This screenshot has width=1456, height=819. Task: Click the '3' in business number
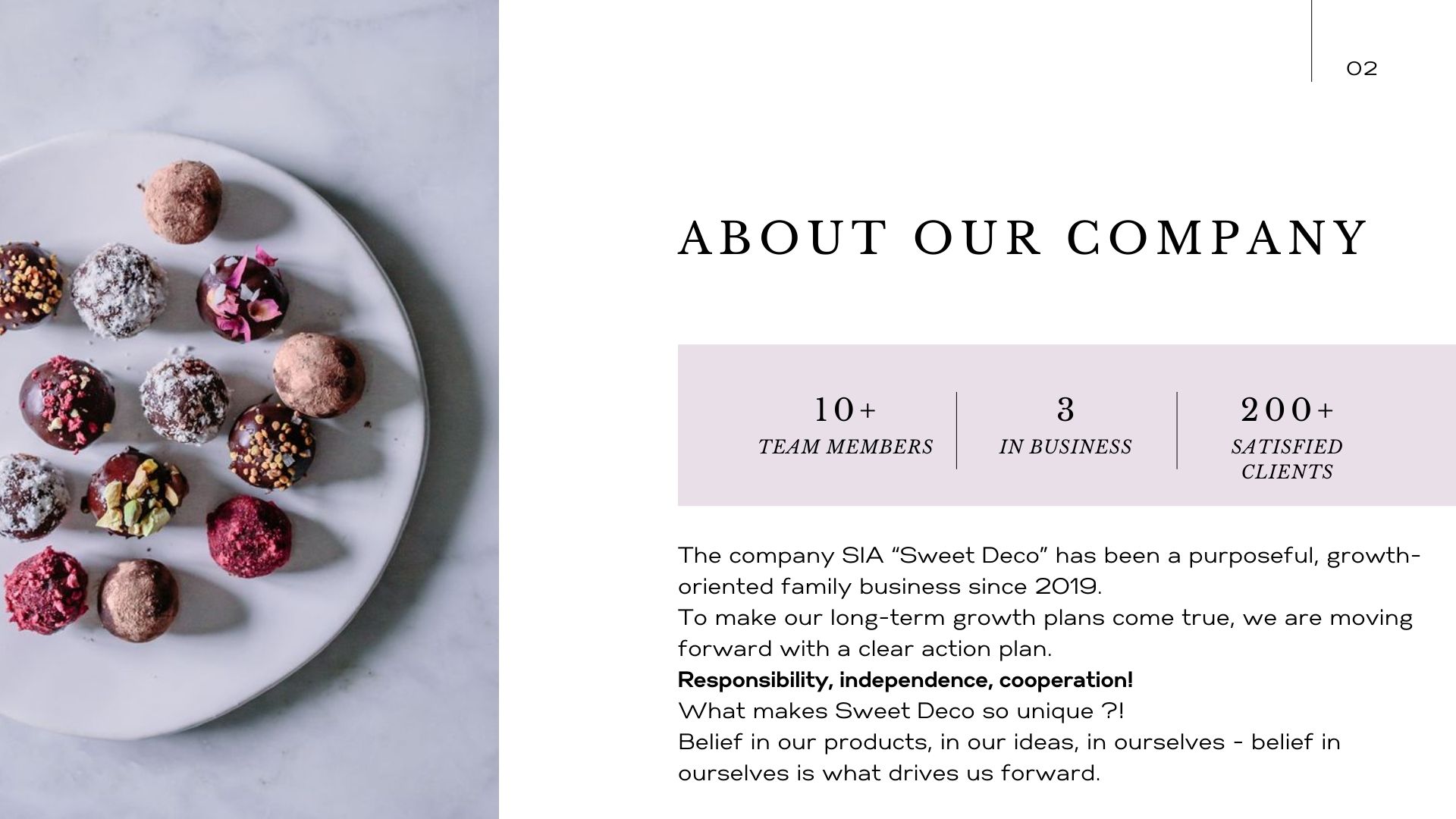point(1065,410)
